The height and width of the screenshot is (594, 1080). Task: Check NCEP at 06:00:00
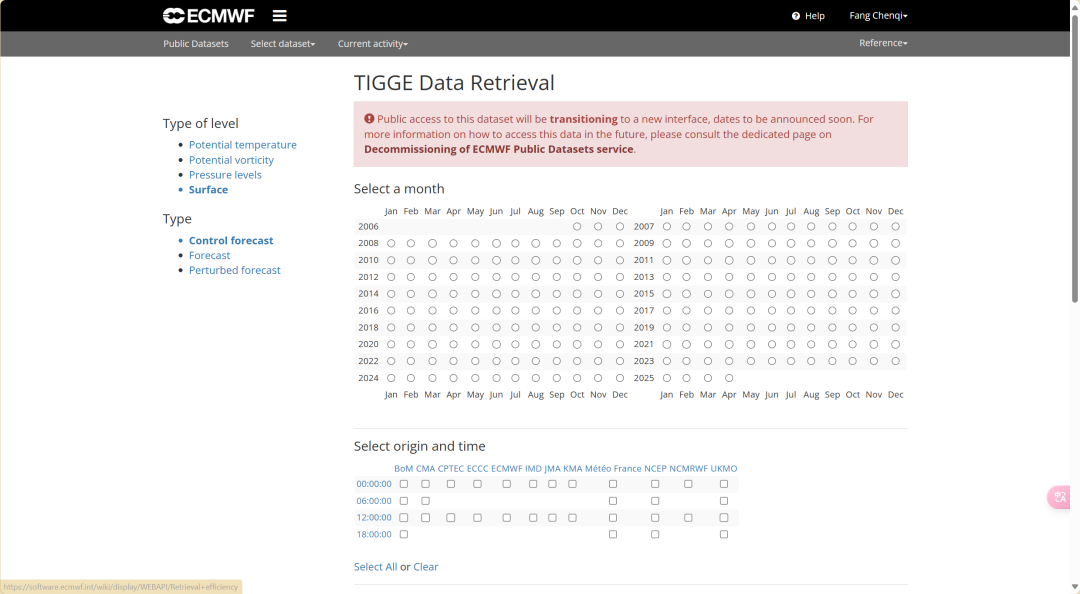coord(655,501)
